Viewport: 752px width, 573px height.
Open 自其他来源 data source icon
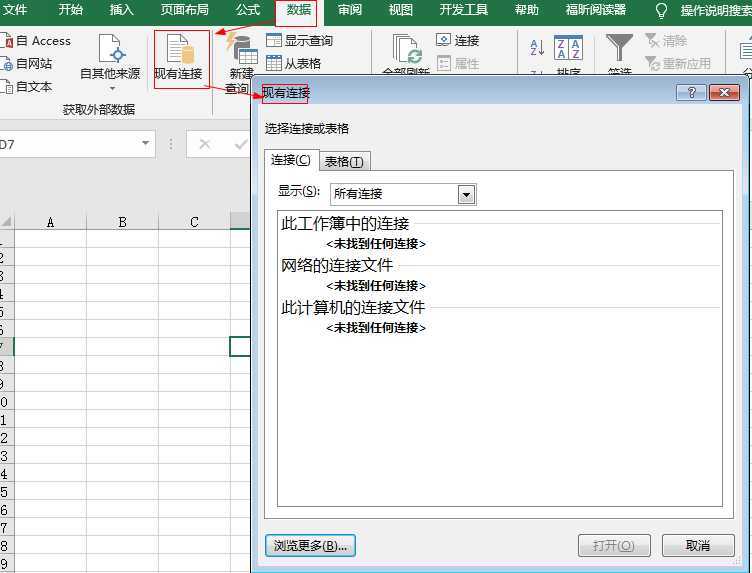[111, 48]
